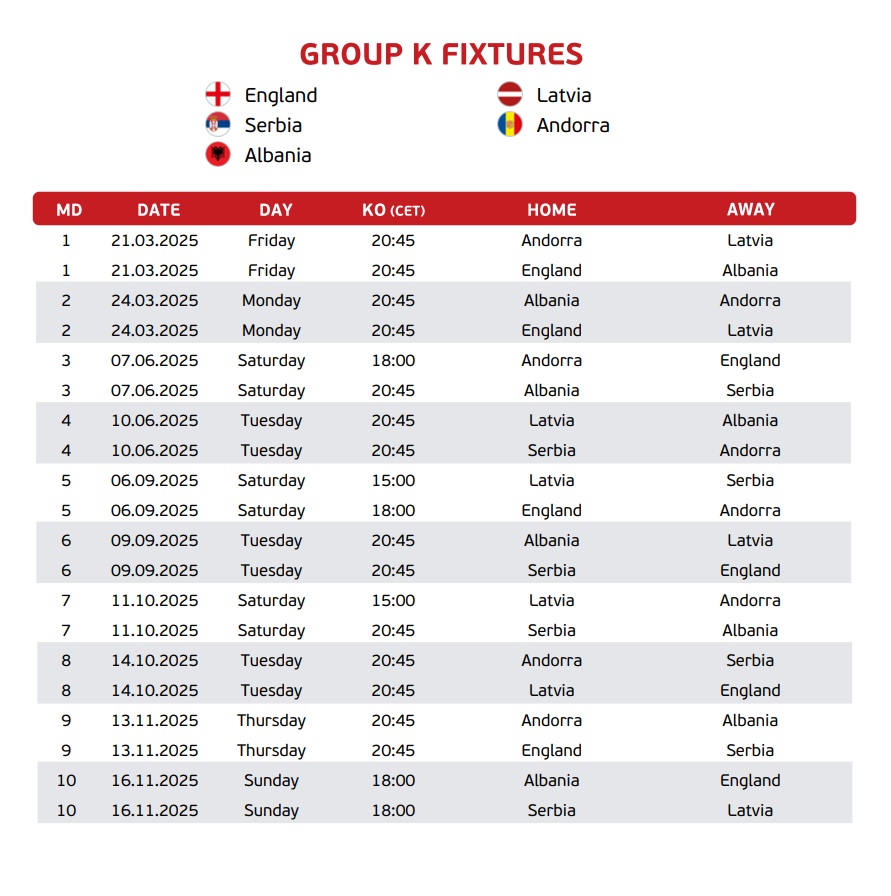Click the England flag icon
The width and height of the screenshot is (891, 896).
tap(218, 95)
